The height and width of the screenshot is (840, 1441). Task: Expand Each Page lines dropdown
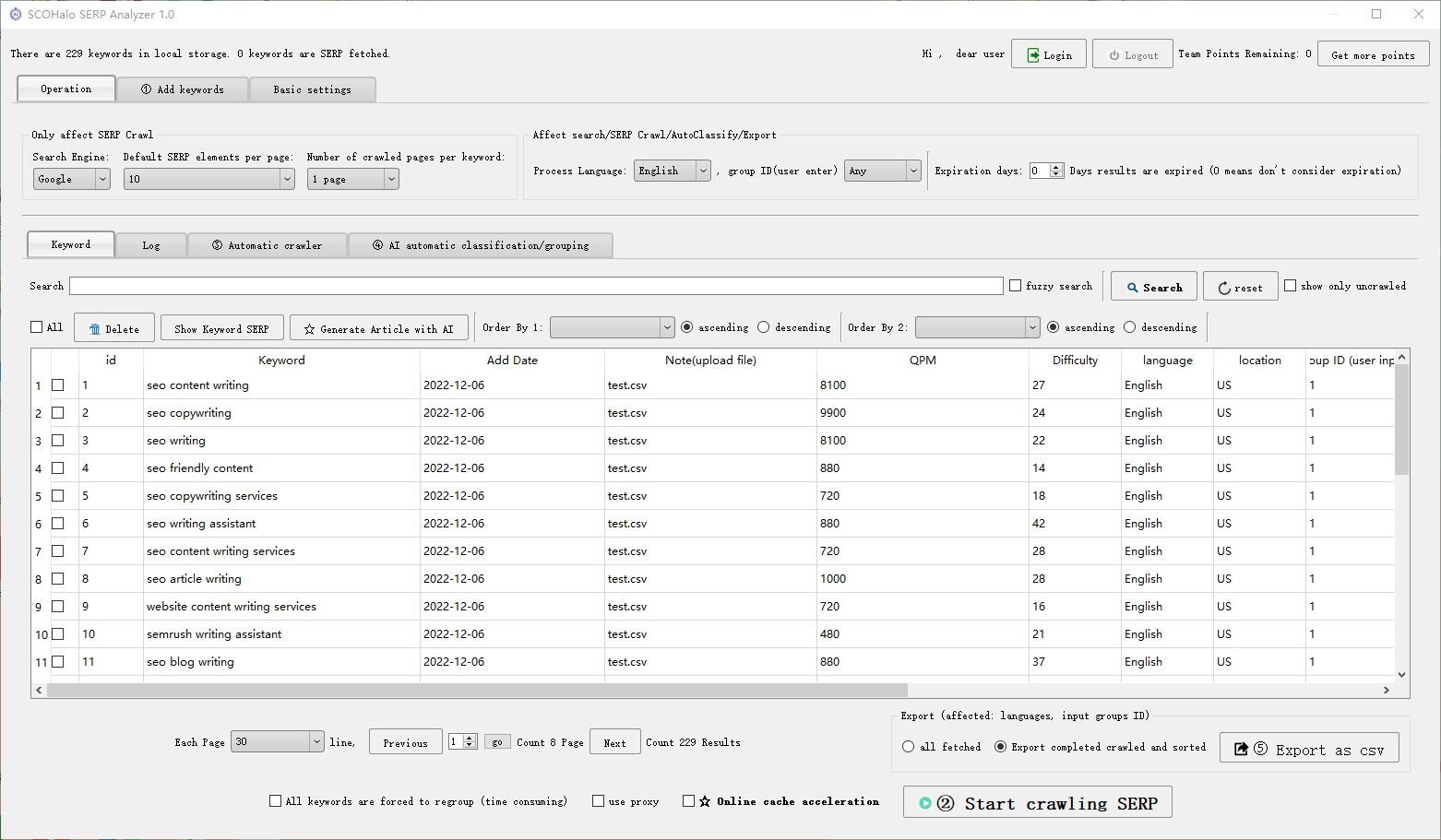(277, 741)
